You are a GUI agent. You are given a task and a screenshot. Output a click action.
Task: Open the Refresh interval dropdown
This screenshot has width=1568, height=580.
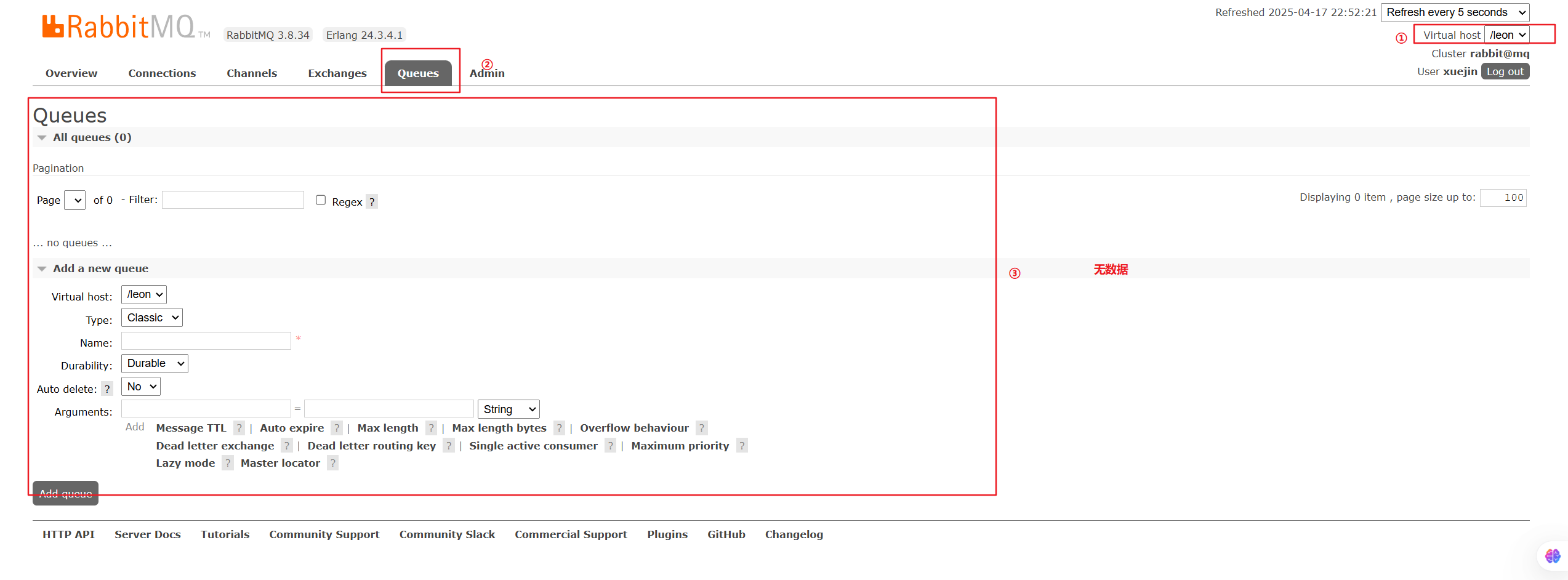(x=1455, y=12)
